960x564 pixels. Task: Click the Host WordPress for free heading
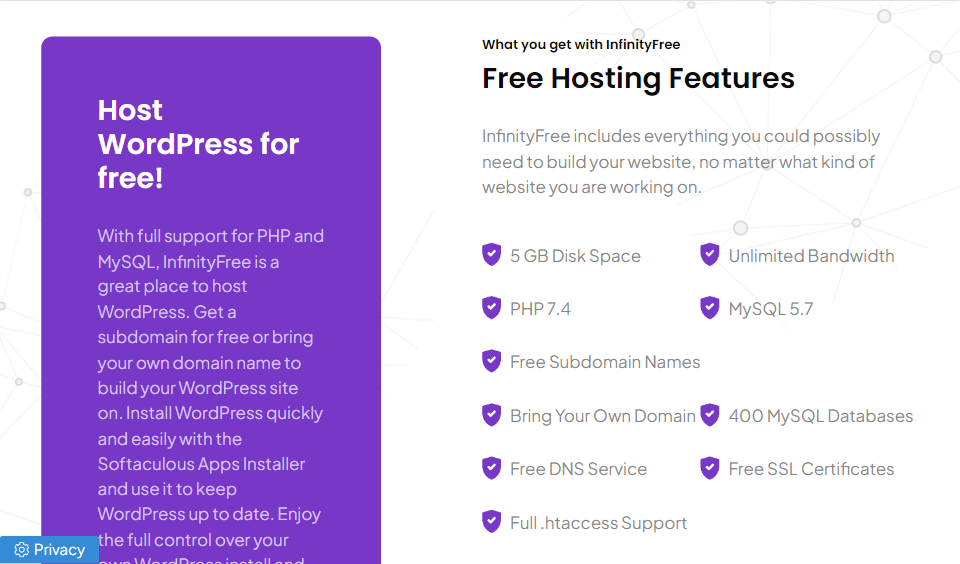tap(198, 144)
